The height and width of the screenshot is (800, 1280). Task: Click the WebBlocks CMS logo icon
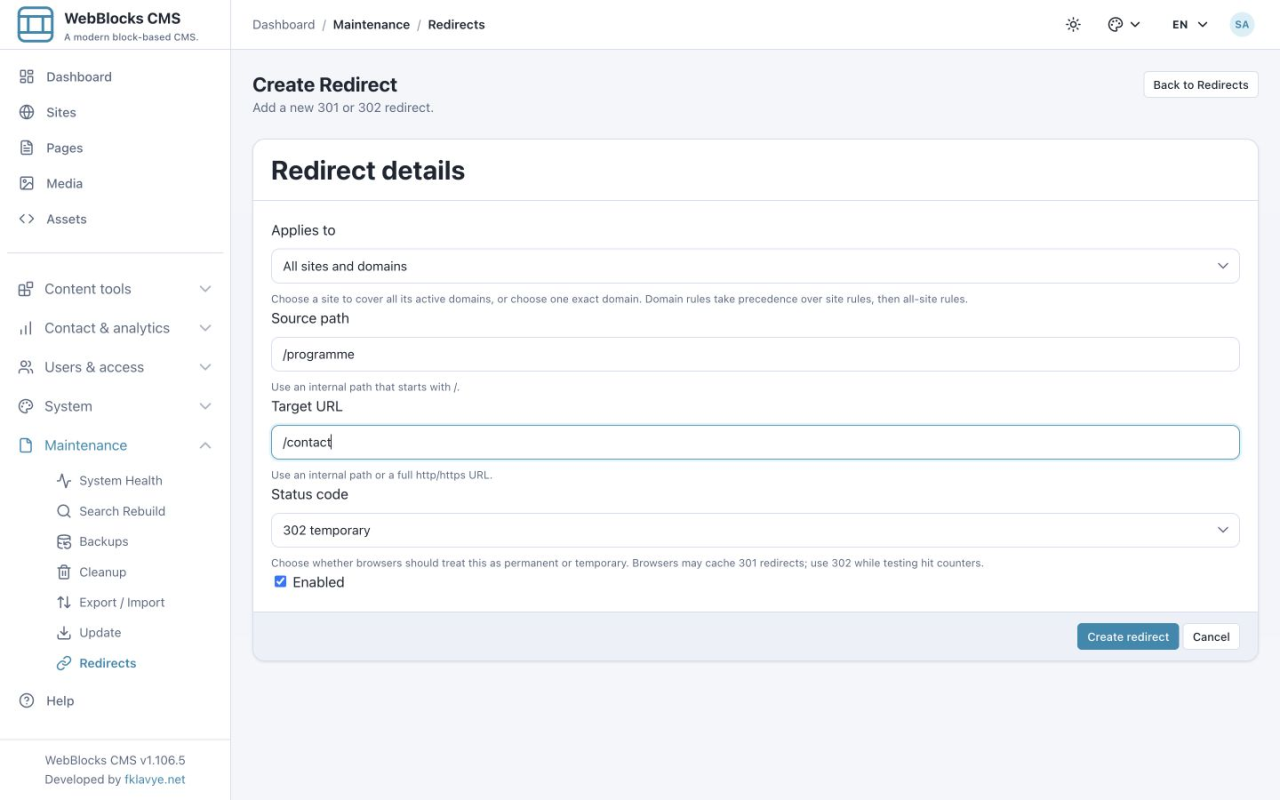(x=36, y=24)
